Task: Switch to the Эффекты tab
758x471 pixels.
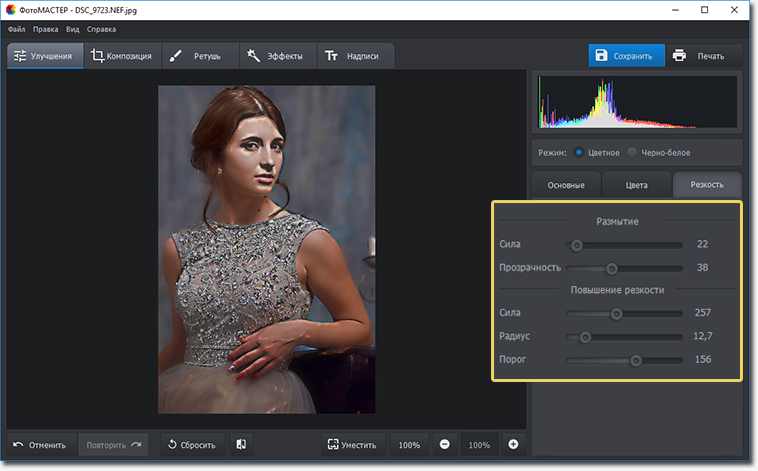Action: (275, 56)
